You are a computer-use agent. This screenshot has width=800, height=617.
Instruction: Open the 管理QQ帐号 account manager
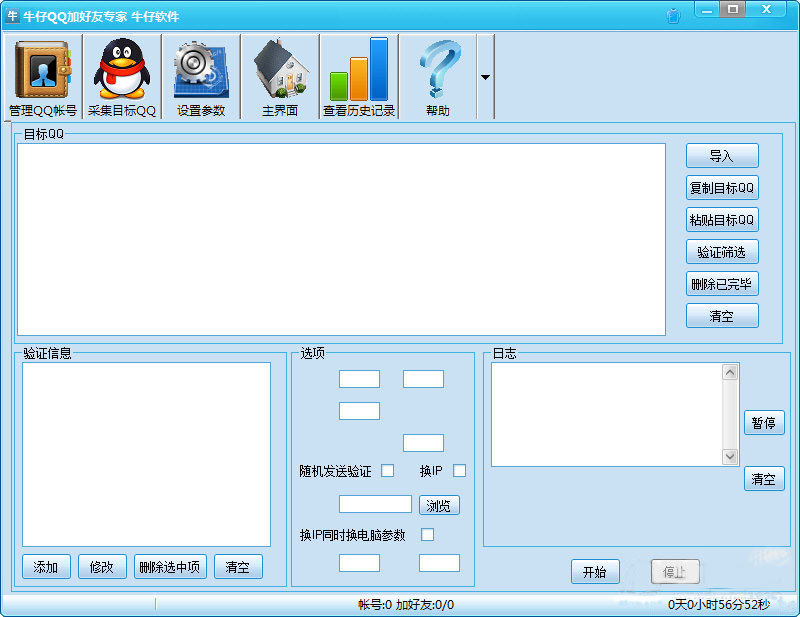click(x=42, y=70)
